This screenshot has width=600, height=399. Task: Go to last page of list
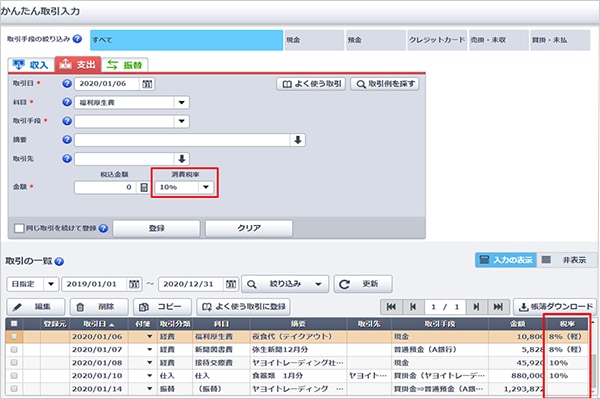point(498,307)
